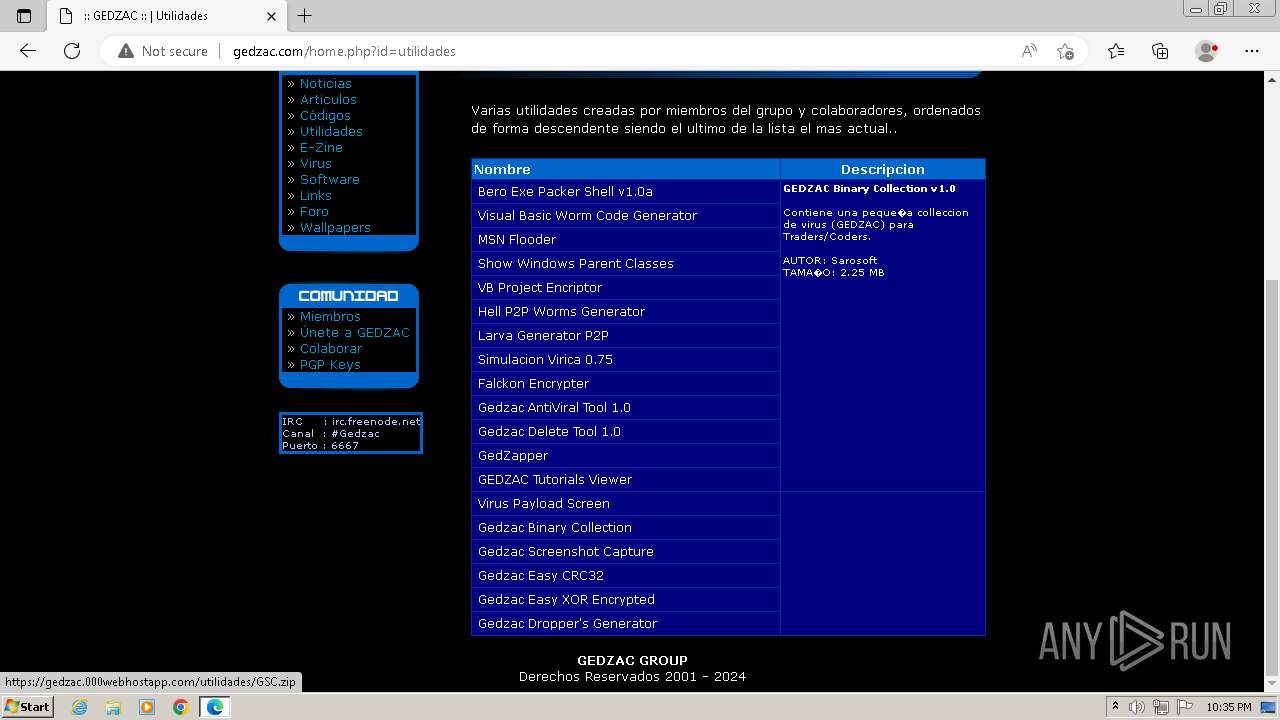Select Gedzac Easy XOR Encrypted row
The width and height of the screenshot is (1280, 720).
(625, 599)
